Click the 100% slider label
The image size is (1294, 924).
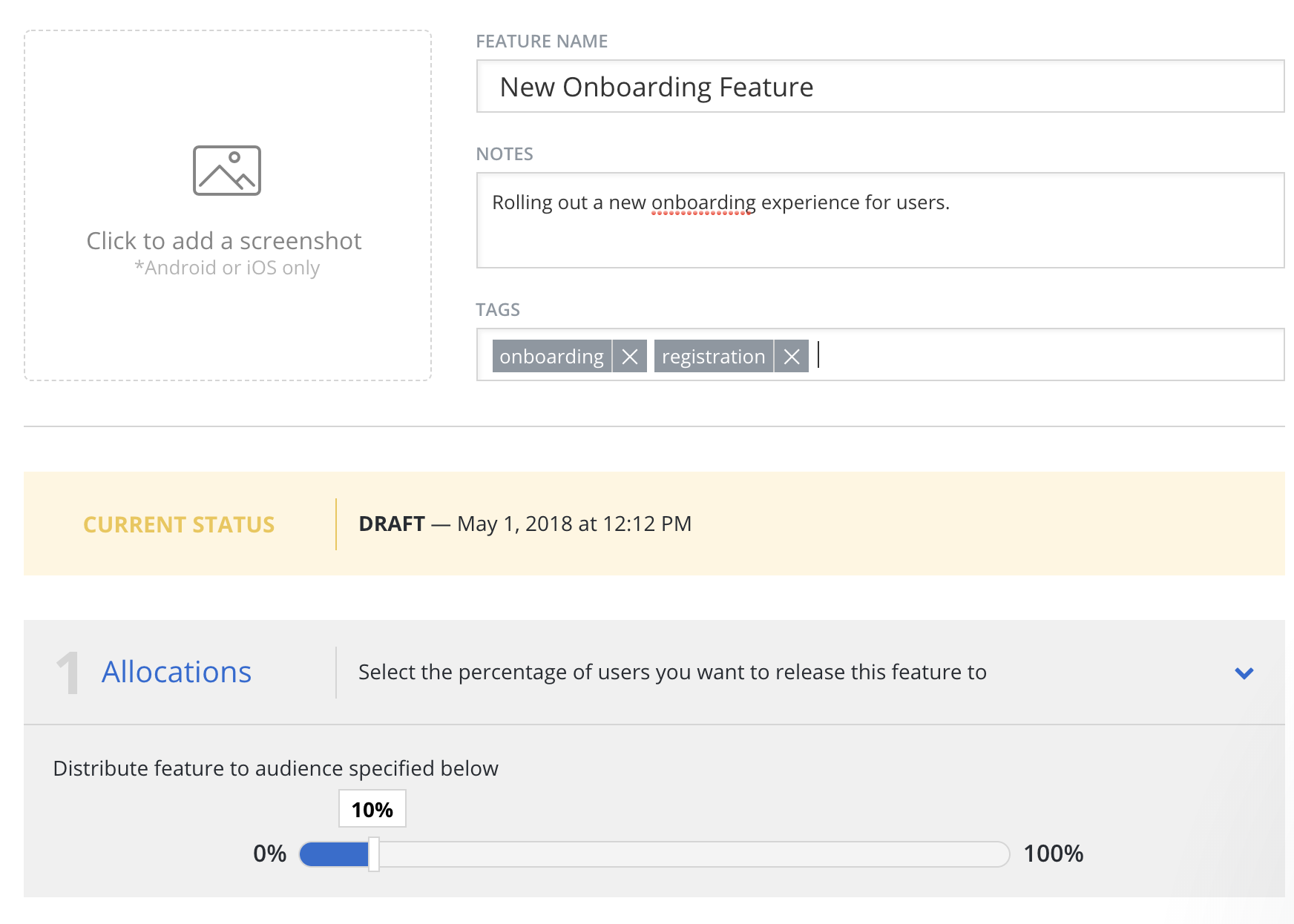(1054, 854)
